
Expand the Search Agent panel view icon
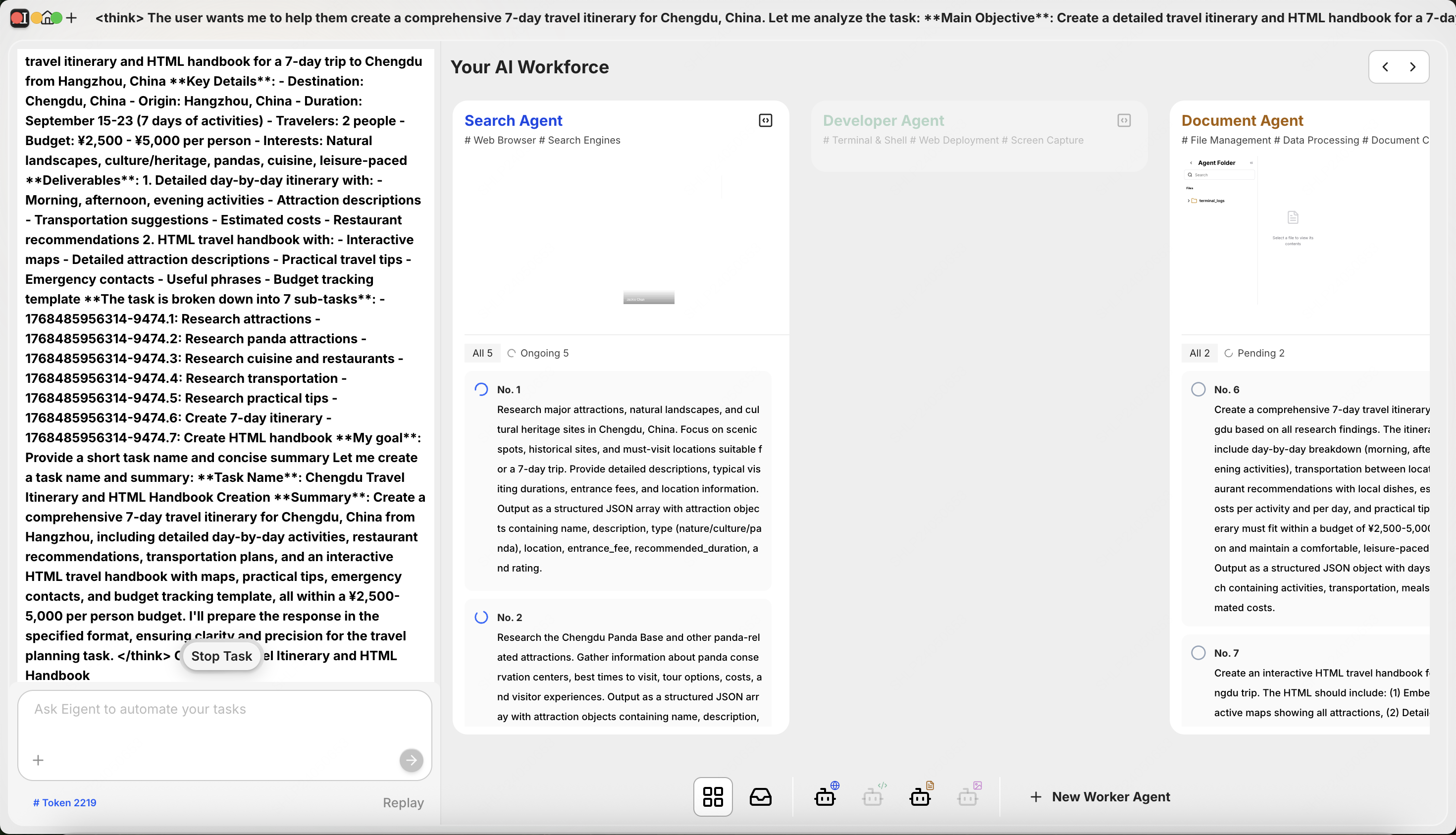click(765, 120)
